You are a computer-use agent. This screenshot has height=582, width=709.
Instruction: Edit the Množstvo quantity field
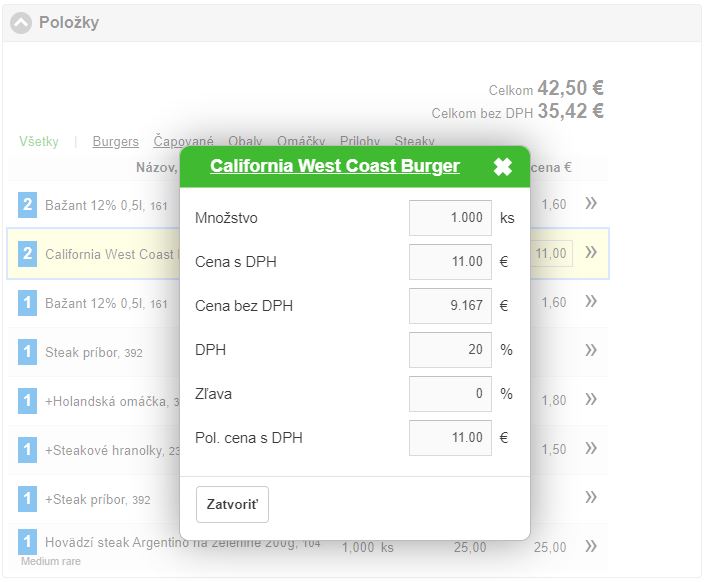point(450,218)
